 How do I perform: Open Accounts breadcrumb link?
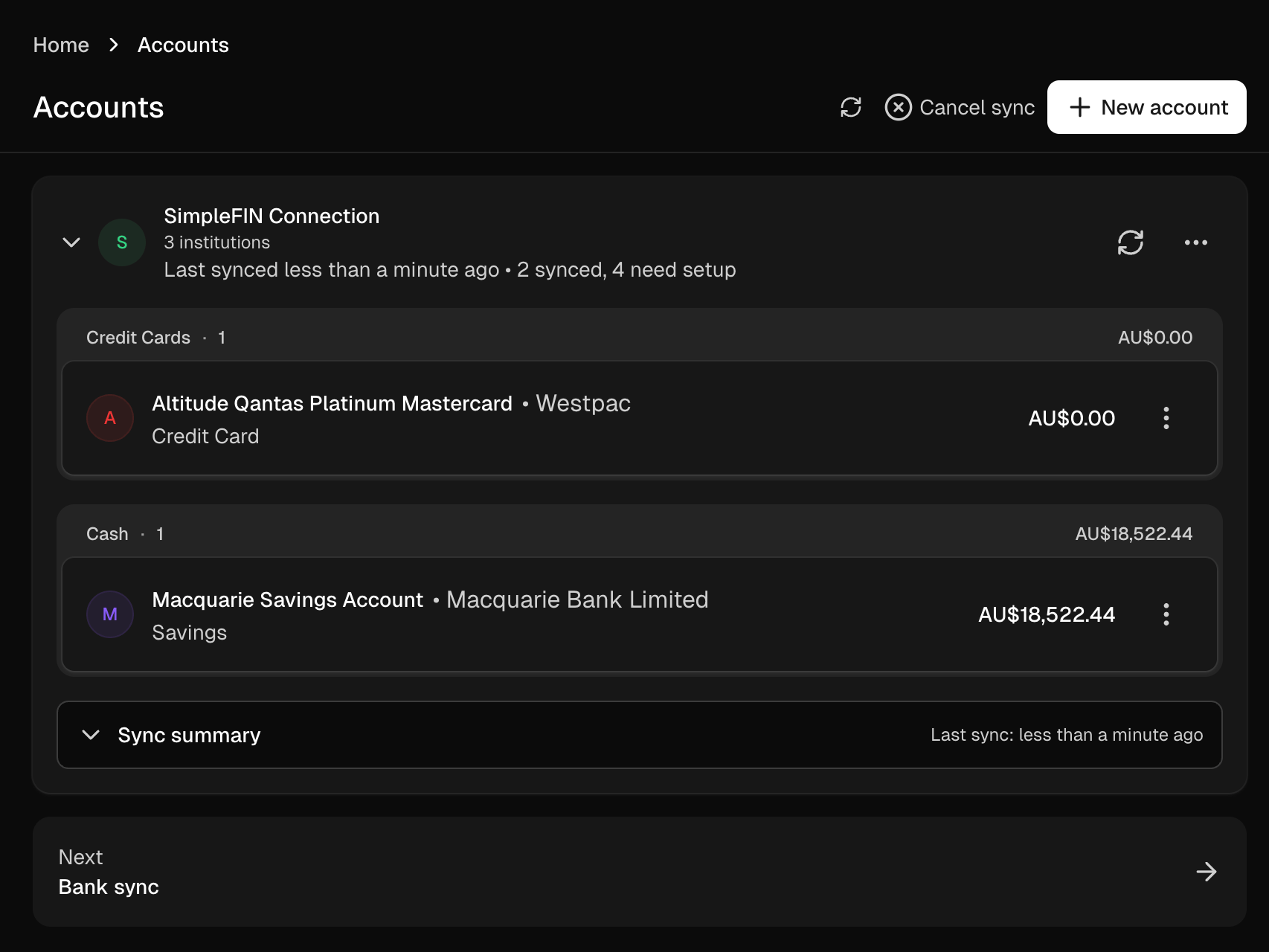click(183, 45)
